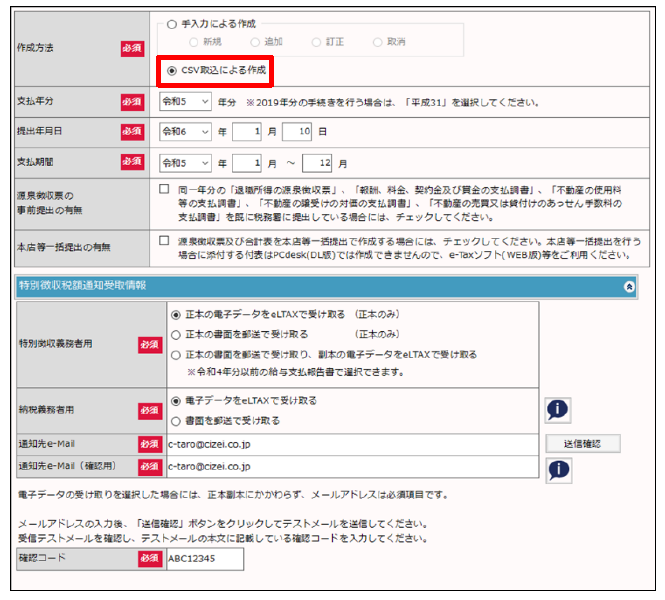Click the 確認コード input field
Viewport: 665px width, 600px height.
[x=204, y=558]
